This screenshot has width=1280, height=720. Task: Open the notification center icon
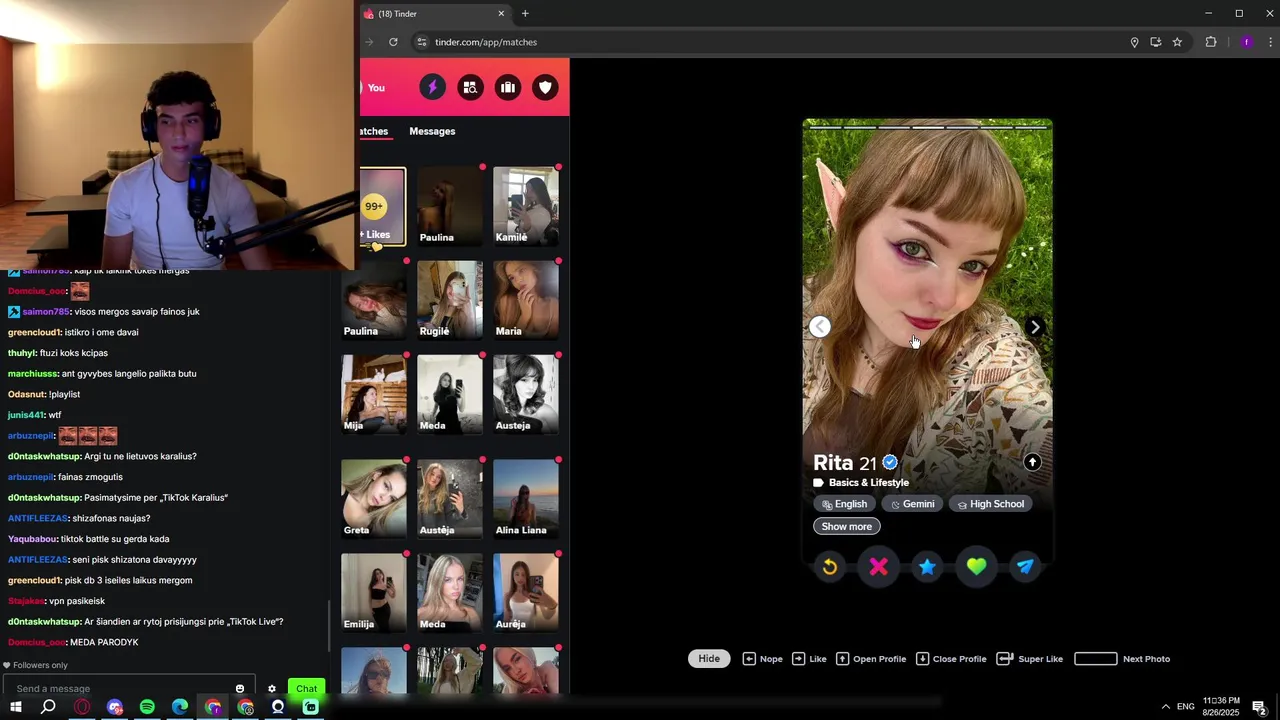[x=1259, y=707]
